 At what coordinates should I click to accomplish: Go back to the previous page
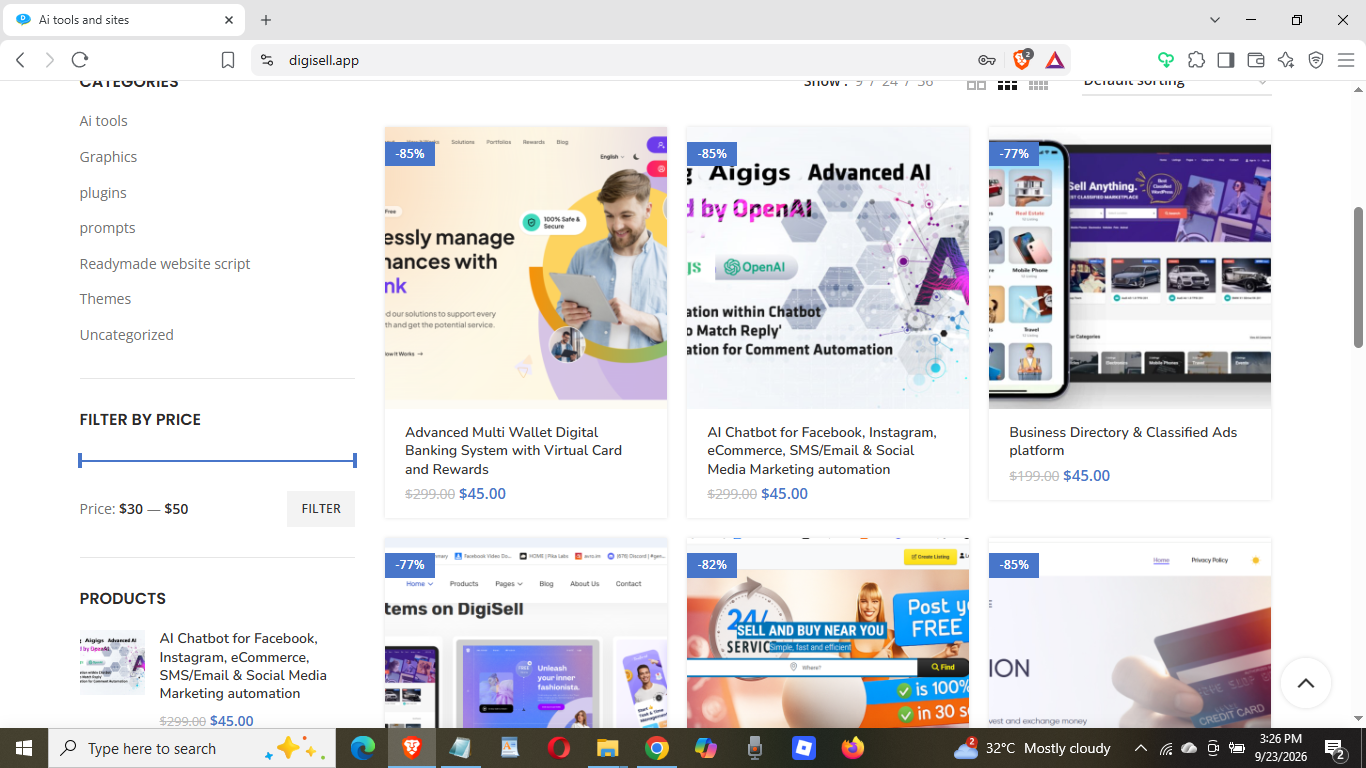[x=20, y=60]
